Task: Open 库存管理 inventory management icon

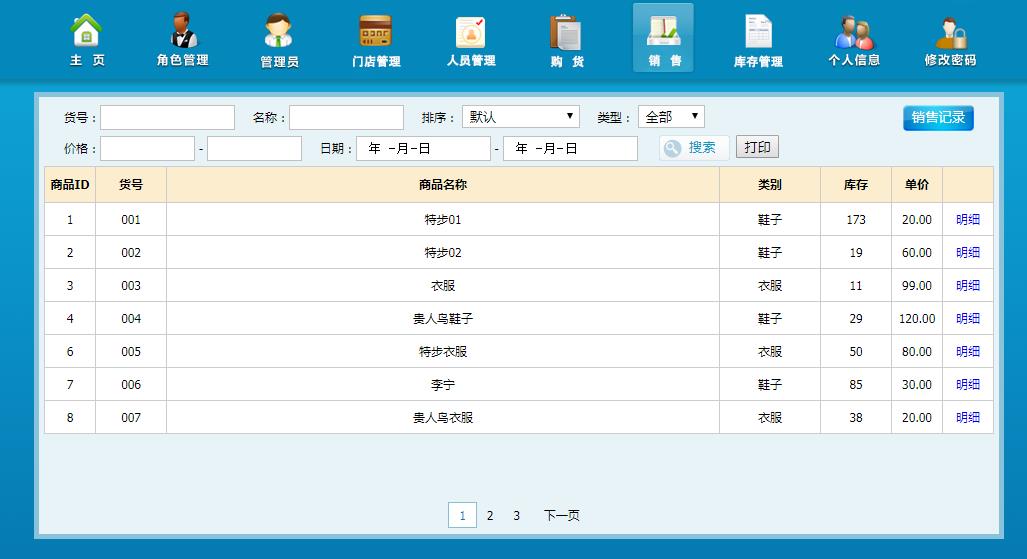Action: (758, 39)
